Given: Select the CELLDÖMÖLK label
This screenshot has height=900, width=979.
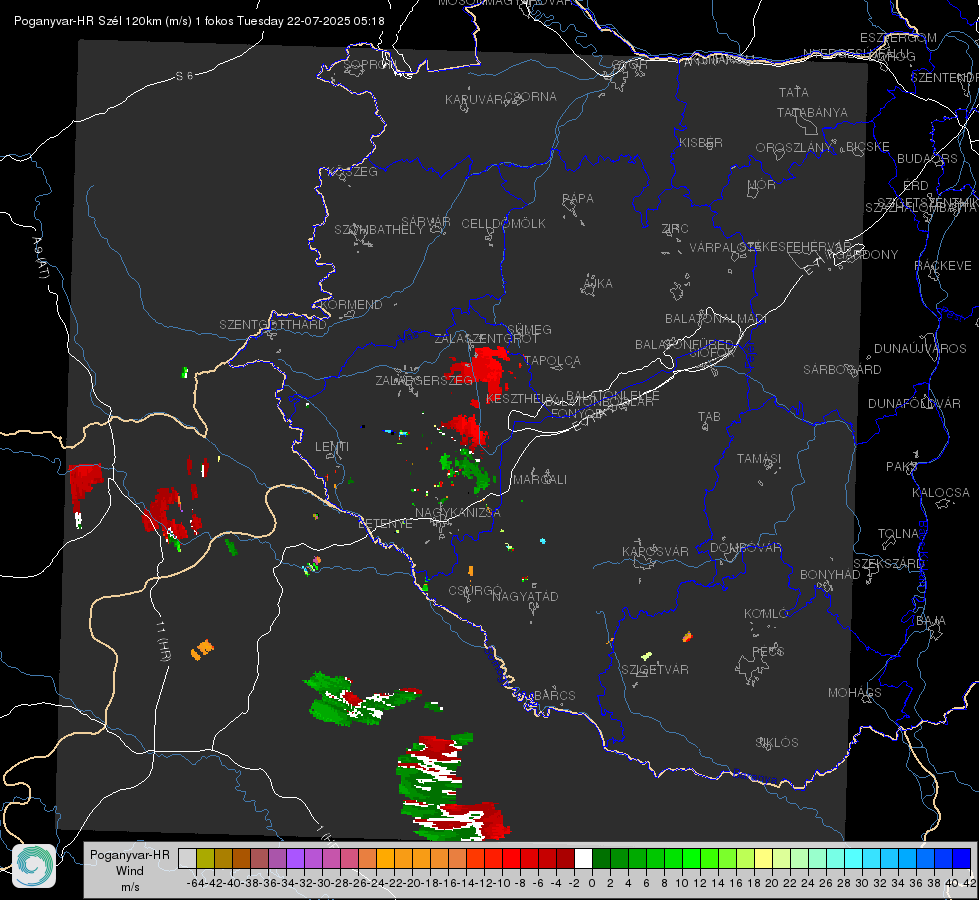Looking at the screenshot, I should pyautogui.click(x=503, y=224).
